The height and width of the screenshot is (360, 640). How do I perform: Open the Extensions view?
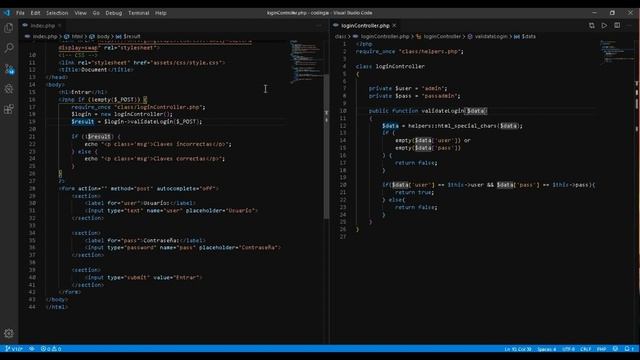[9, 109]
